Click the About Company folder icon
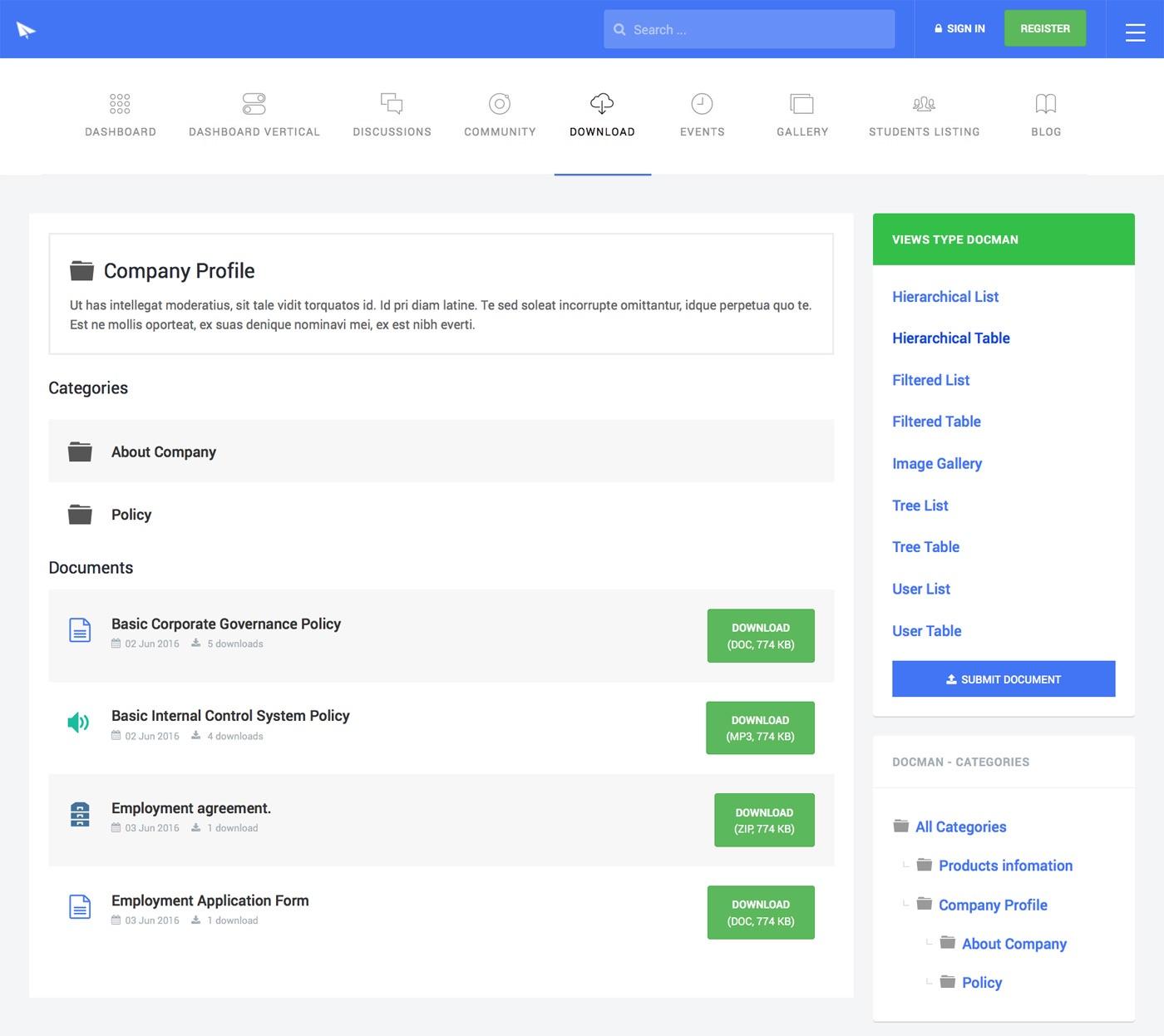This screenshot has height=1036, width=1164. point(80,451)
